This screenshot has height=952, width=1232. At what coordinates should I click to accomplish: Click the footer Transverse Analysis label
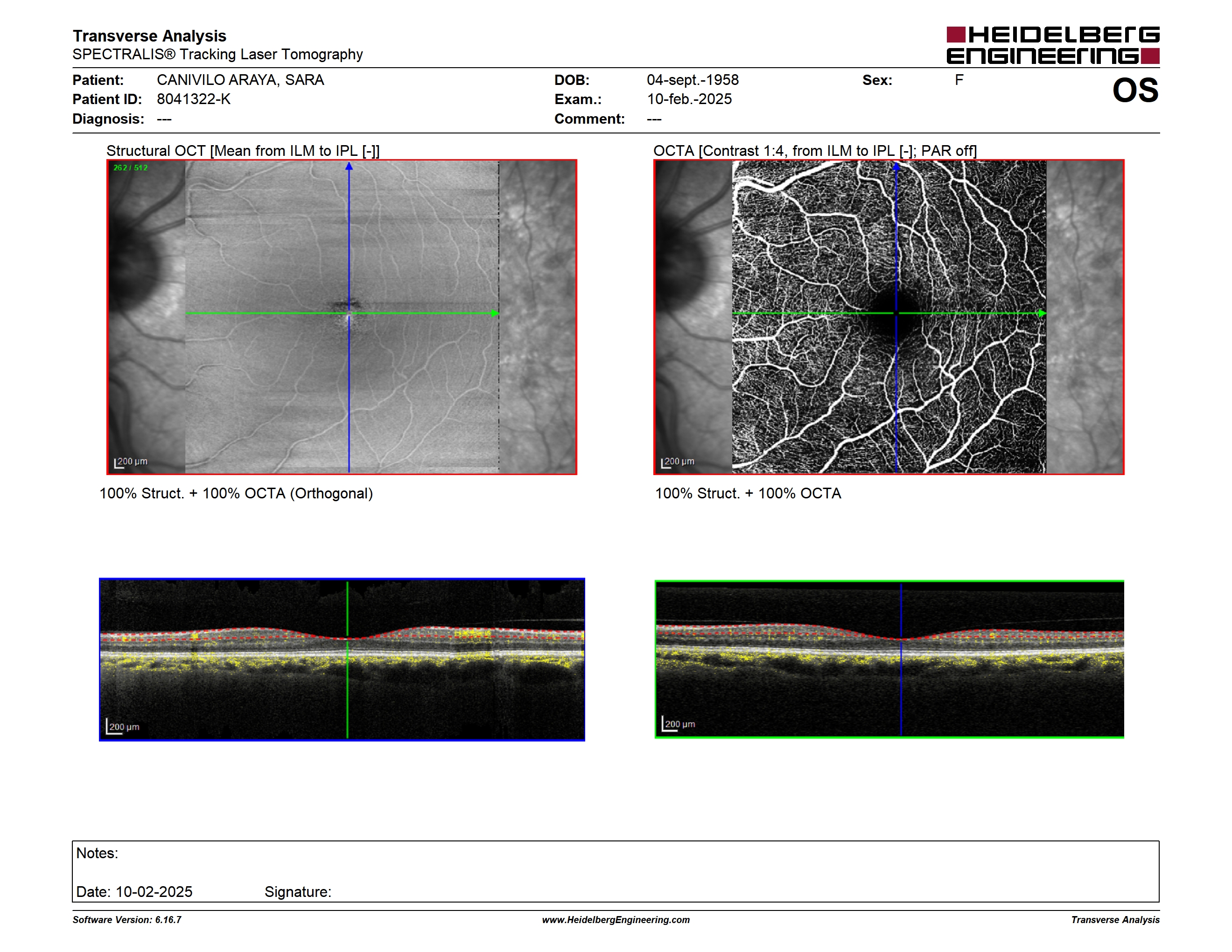[1115, 920]
